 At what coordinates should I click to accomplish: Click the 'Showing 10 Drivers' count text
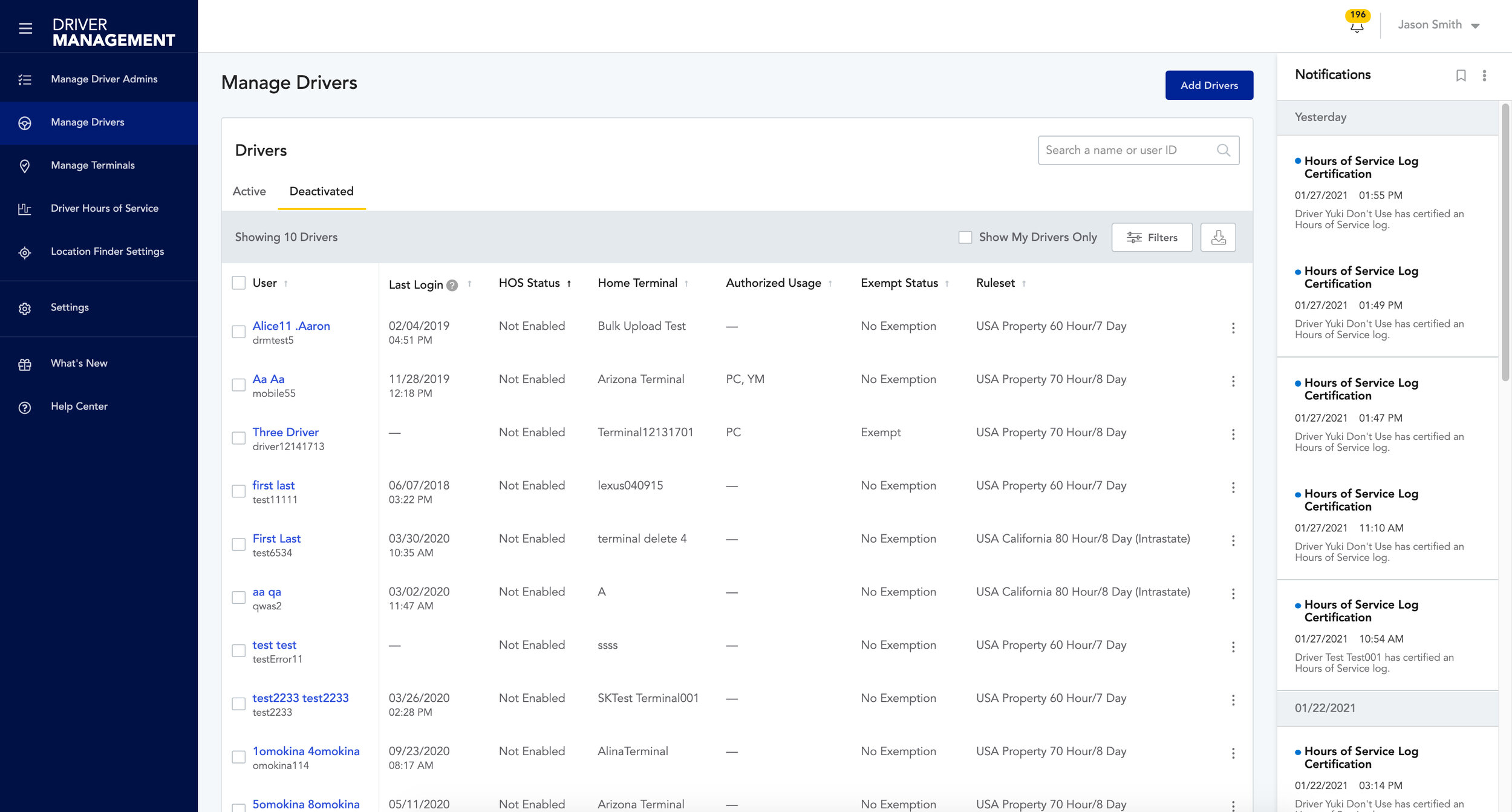pos(286,237)
